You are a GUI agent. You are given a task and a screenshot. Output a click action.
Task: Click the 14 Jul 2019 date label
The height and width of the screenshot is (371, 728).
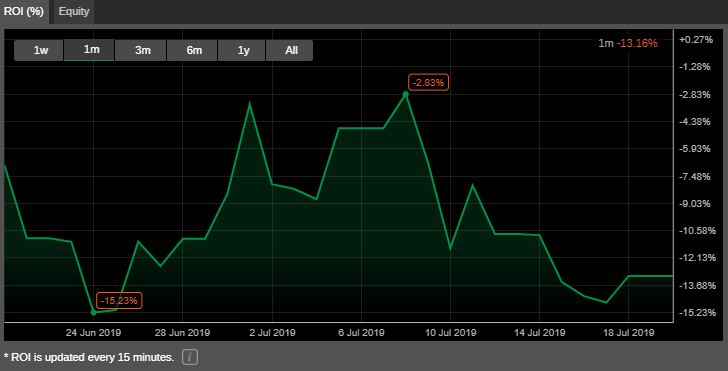[x=540, y=333]
